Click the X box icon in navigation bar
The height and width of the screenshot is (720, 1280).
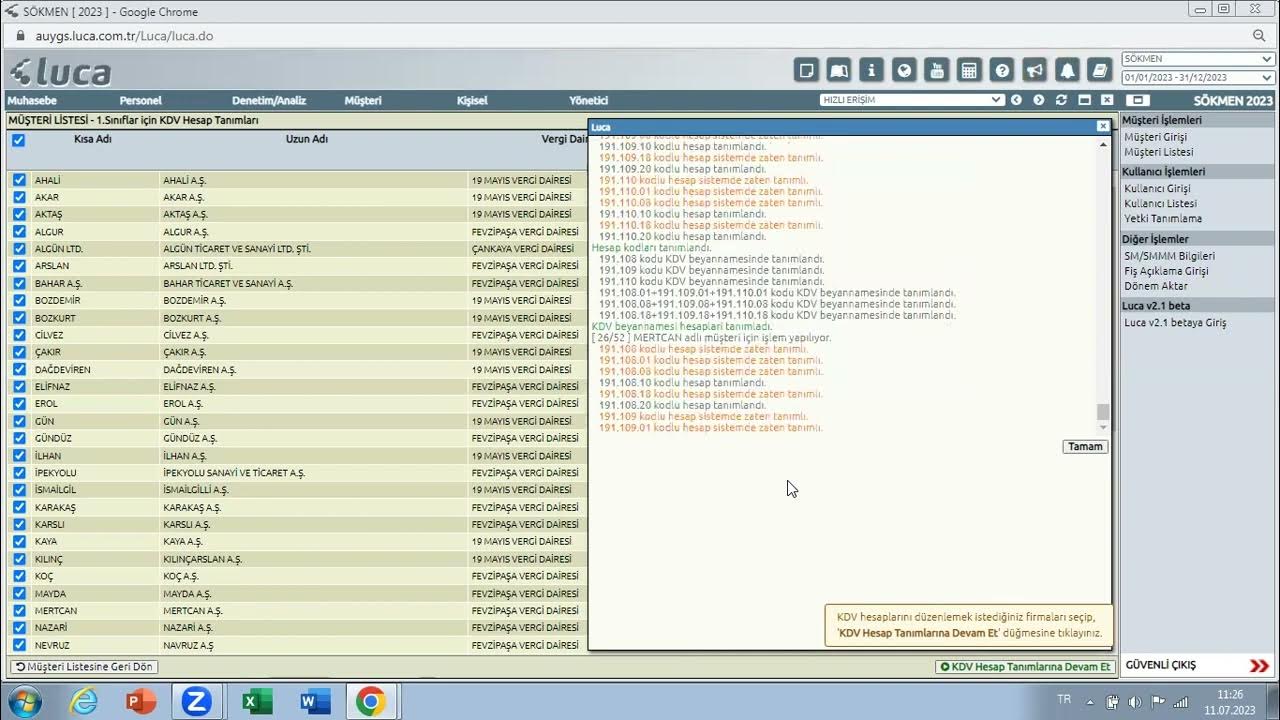(x=1107, y=100)
